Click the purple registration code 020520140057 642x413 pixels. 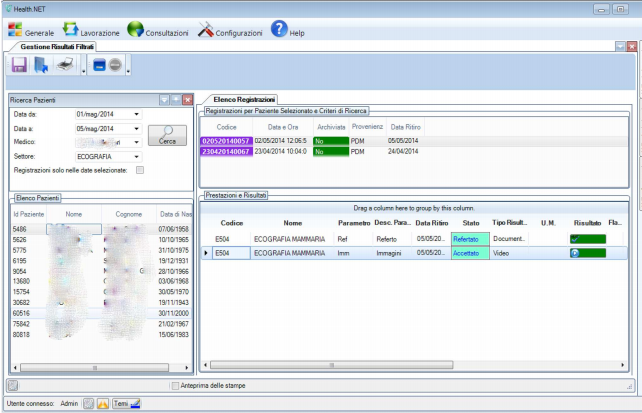[x=225, y=141]
